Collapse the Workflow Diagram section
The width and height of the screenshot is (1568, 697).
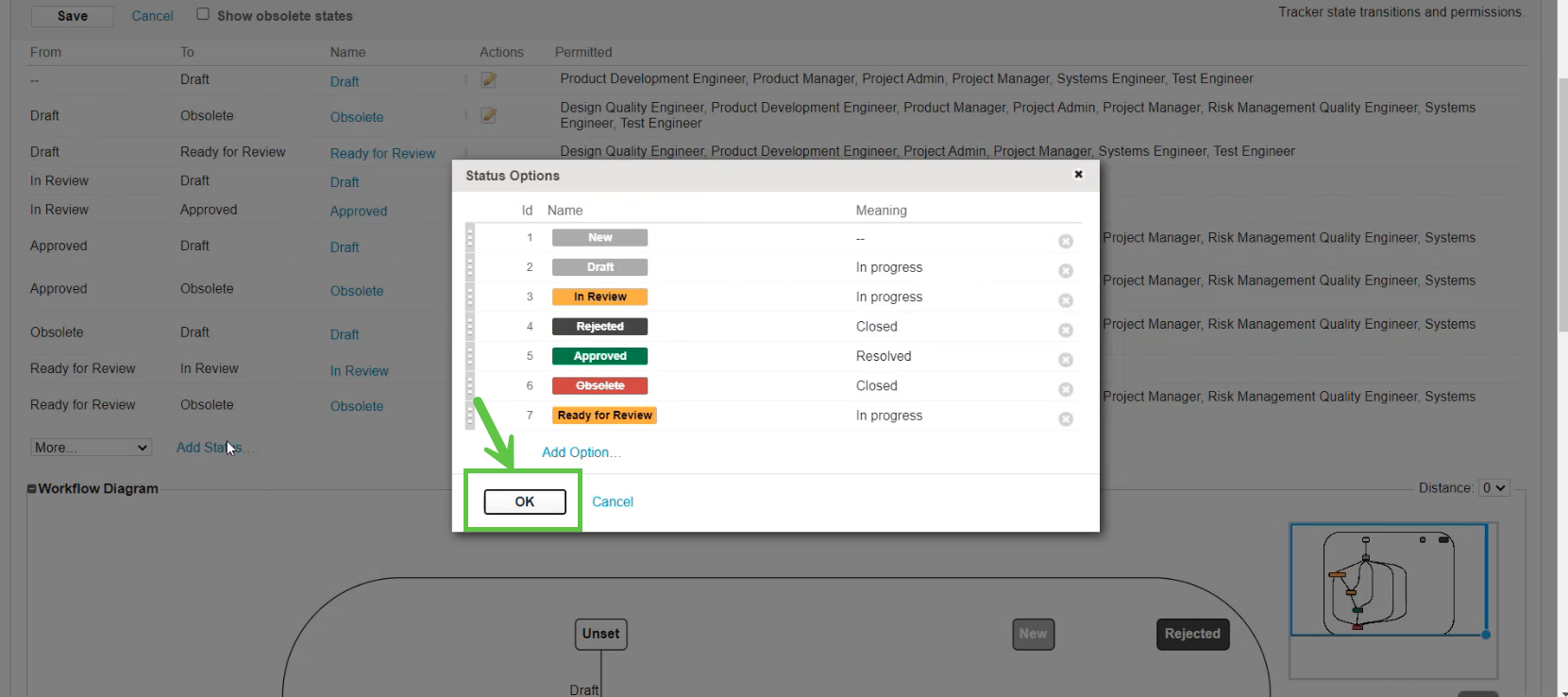click(x=32, y=489)
